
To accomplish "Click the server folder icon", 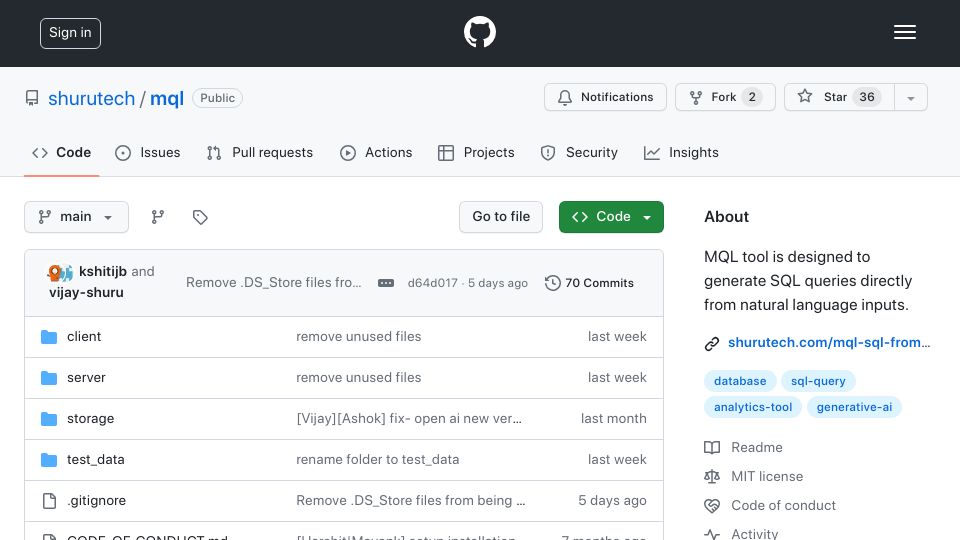I will pos(49,378).
